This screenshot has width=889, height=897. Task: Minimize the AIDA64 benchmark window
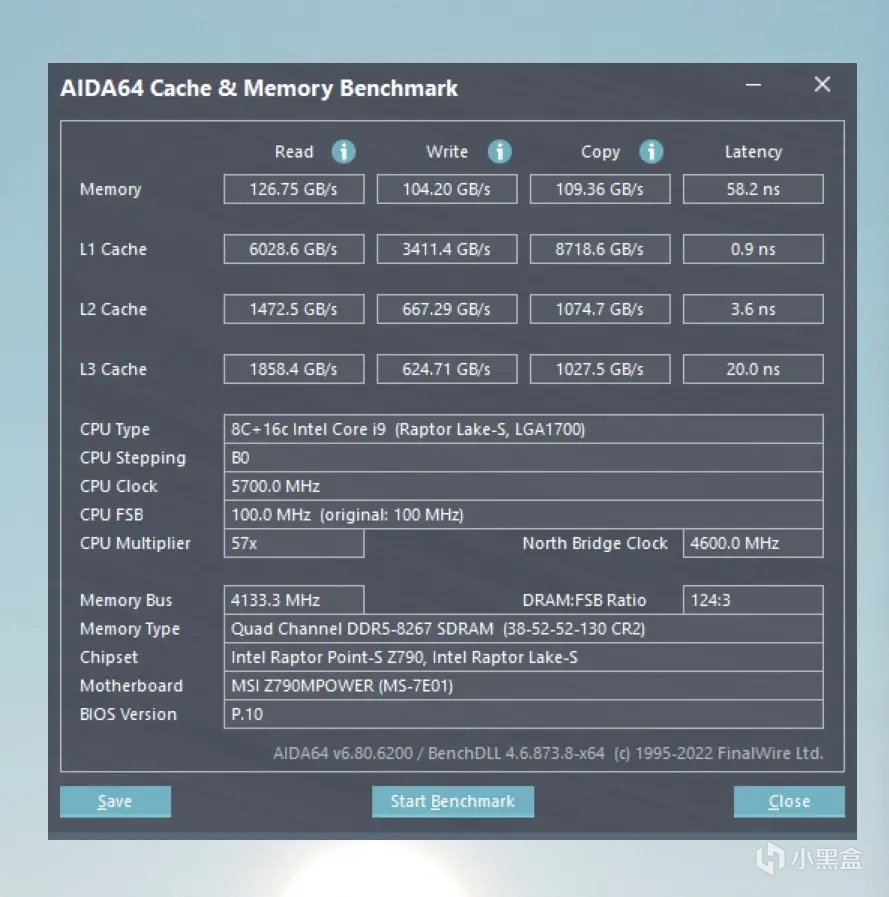pyautogui.click(x=753, y=85)
